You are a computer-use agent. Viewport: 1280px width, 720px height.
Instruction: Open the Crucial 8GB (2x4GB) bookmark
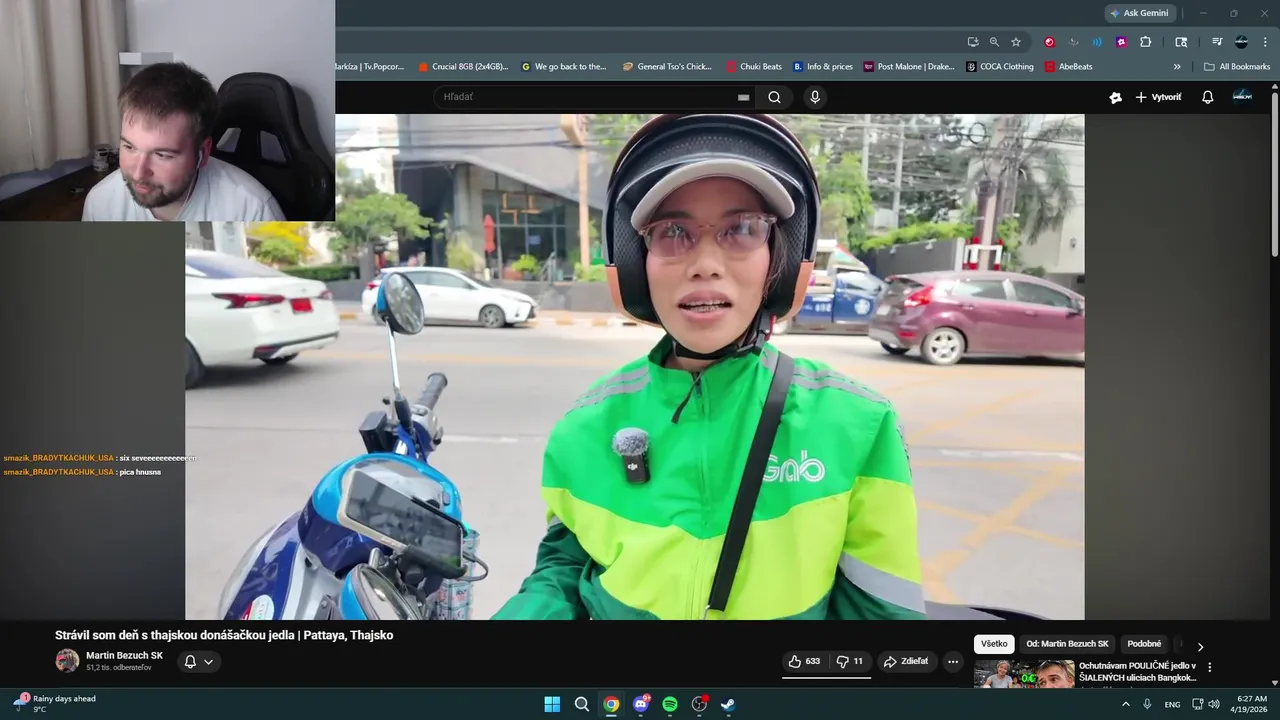(462, 67)
